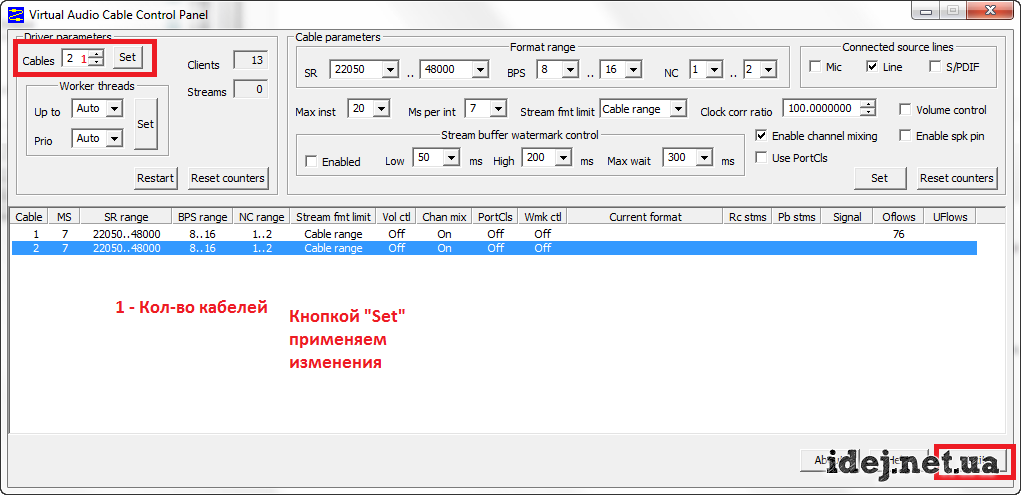Increase Clock corr ratio with up arrow
Image resolution: width=1021 pixels, height=495 pixels.
pyautogui.click(x=868, y=104)
